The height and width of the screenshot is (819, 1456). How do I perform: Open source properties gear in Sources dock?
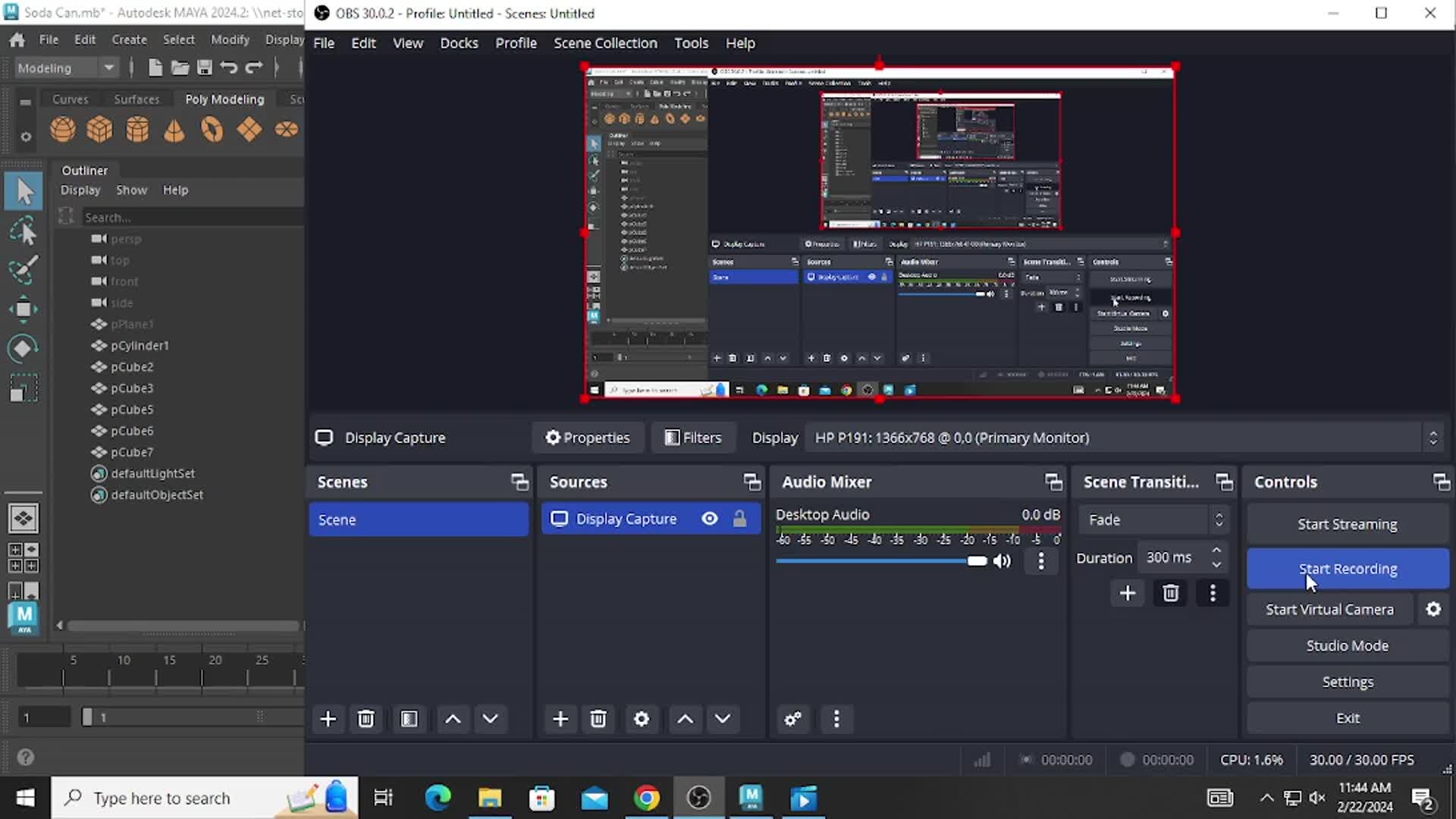coord(642,719)
